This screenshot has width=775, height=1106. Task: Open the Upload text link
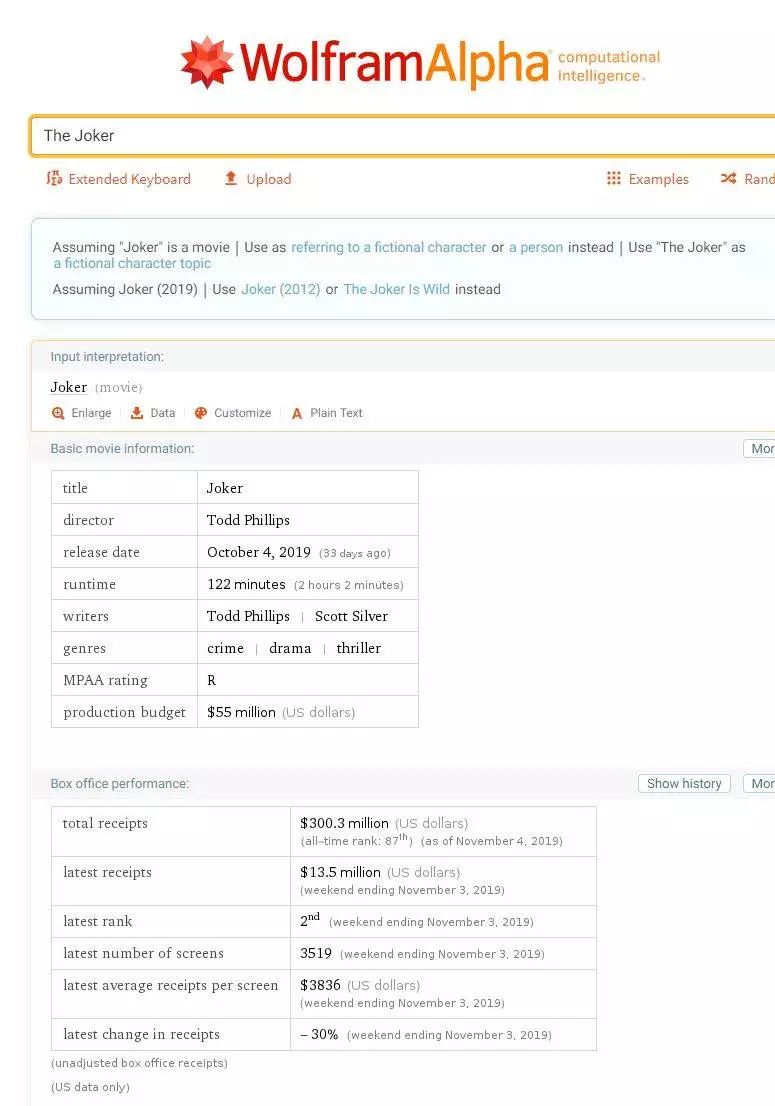269,179
